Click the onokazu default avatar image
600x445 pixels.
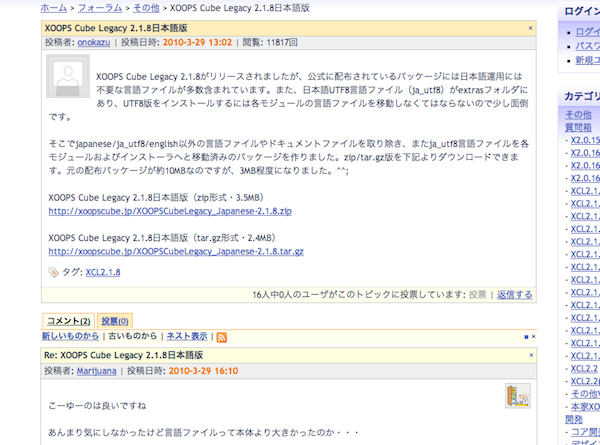tap(68, 76)
